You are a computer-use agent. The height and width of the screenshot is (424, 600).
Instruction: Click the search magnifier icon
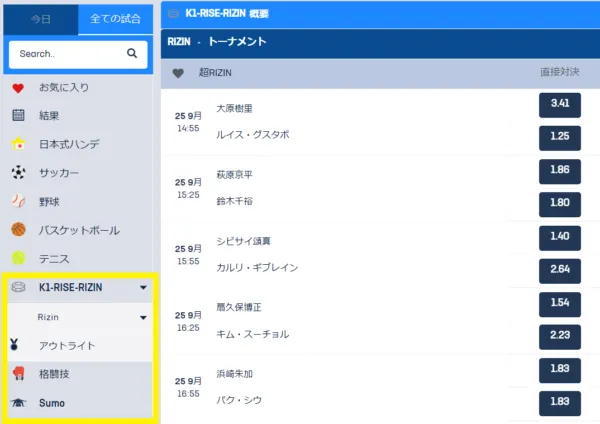click(132, 53)
